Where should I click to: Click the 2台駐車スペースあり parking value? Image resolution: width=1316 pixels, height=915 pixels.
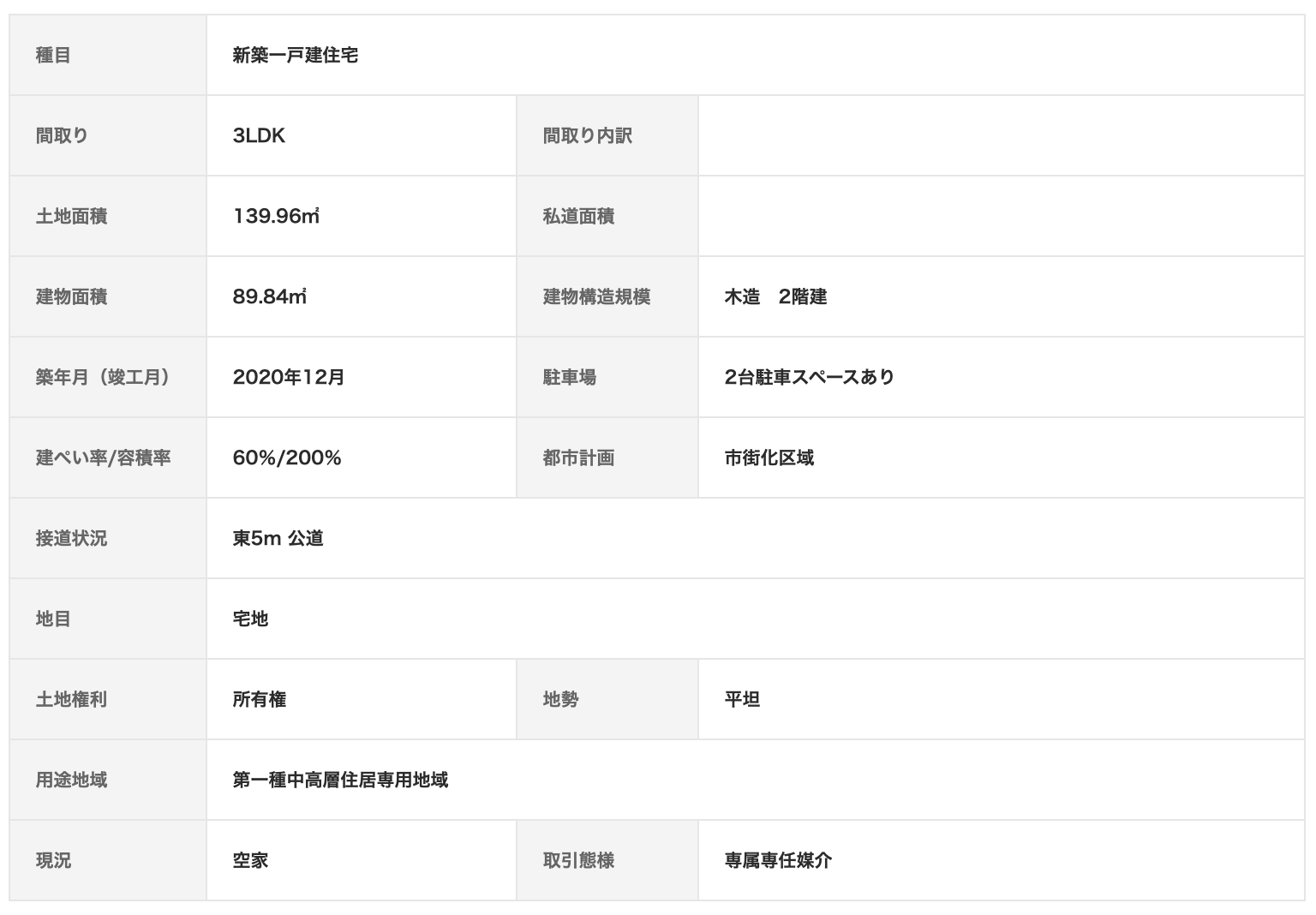(x=809, y=378)
